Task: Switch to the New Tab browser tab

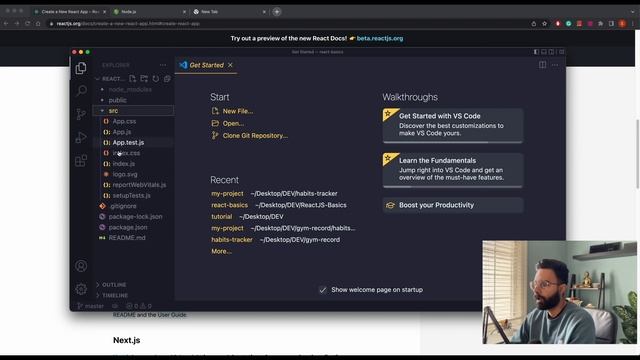Action: tap(230, 11)
